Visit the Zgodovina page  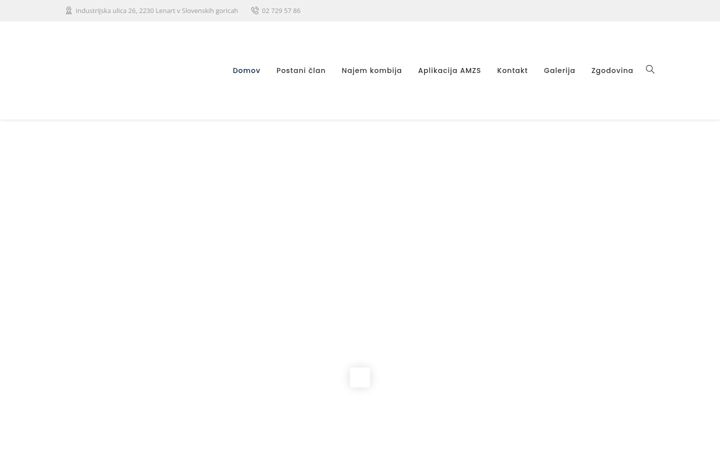pos(612,70)
